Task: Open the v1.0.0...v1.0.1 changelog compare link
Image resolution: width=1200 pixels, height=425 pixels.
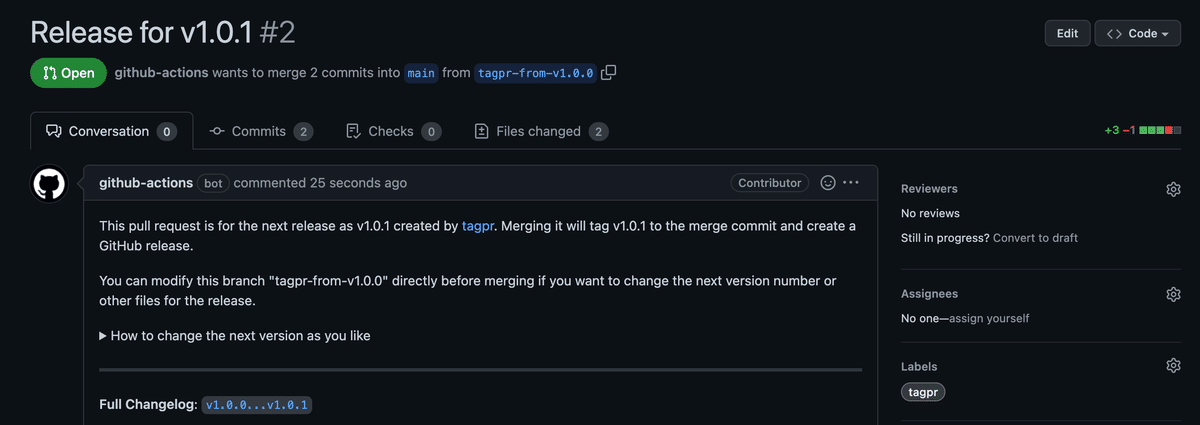Action: click(x=258, y=405)
